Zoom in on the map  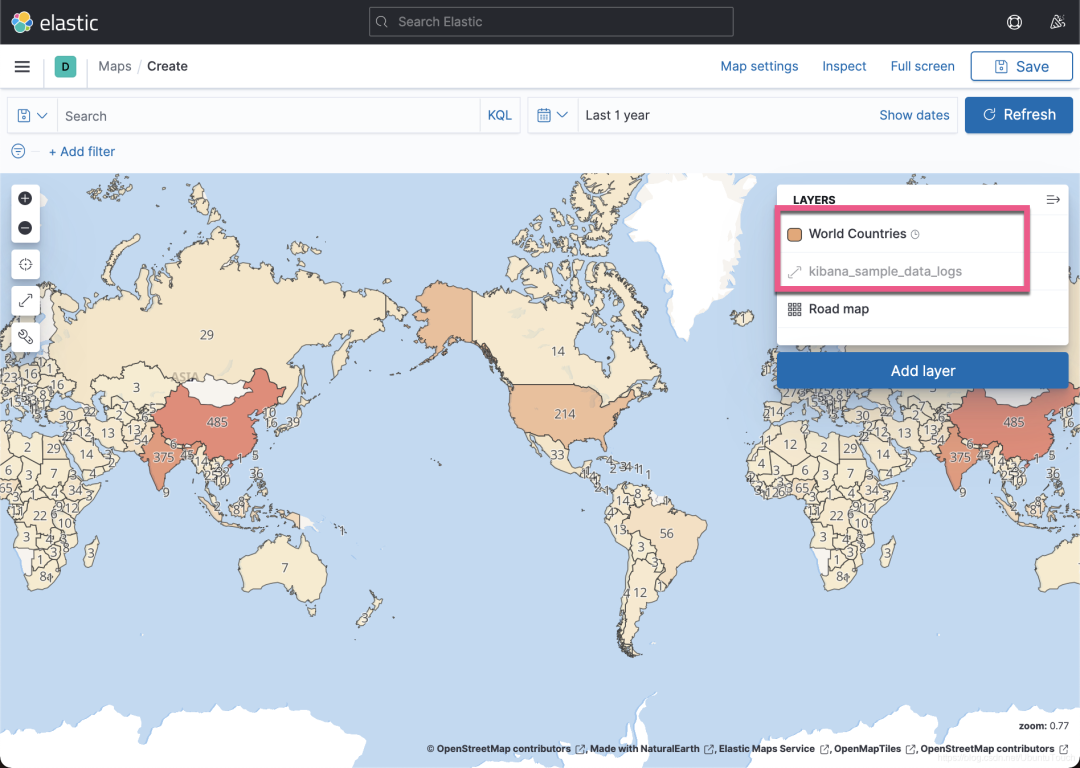tap(25, 198)
